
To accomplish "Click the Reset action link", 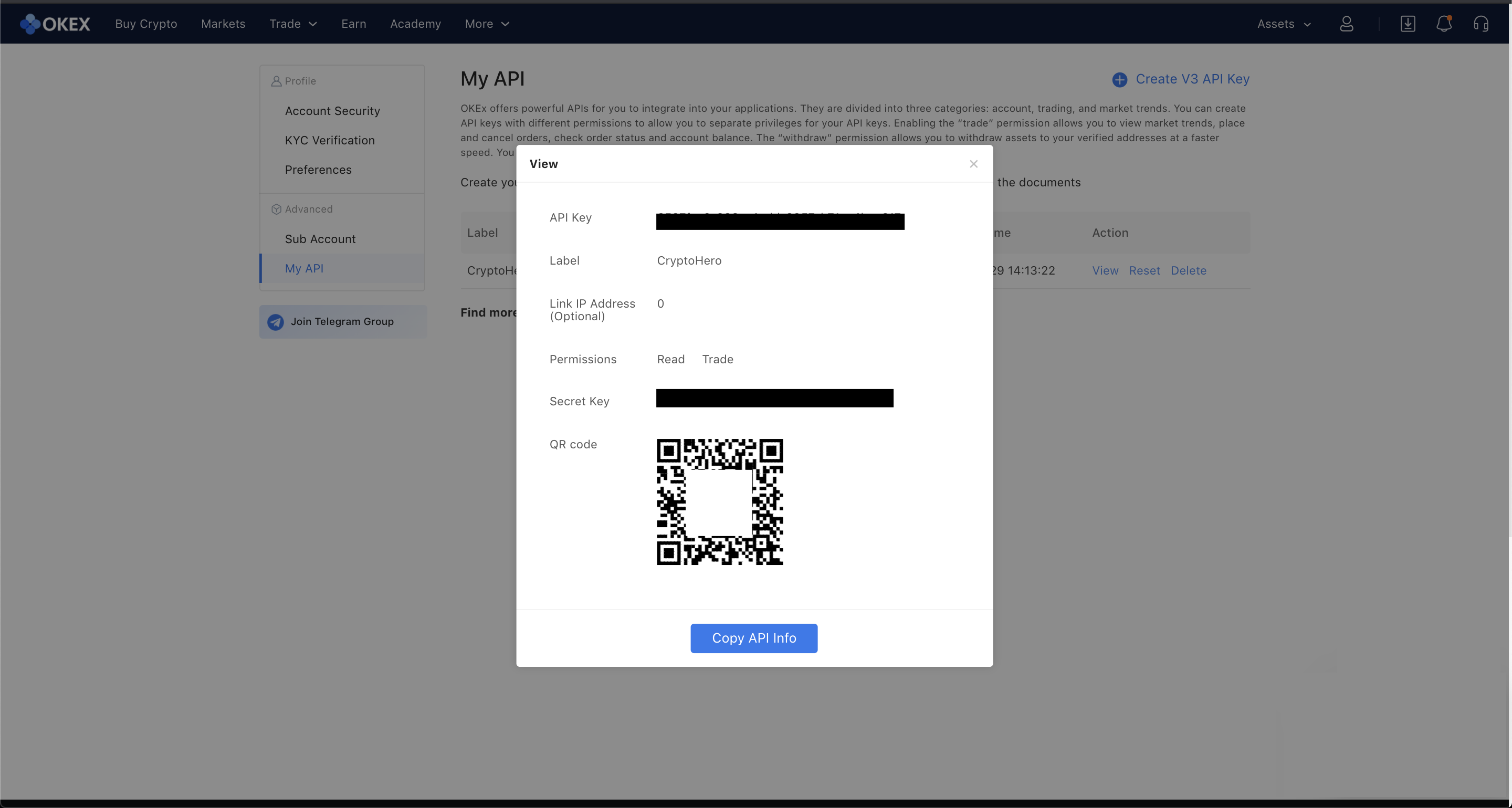I will pyautogui.click(x=1144, y=270).
